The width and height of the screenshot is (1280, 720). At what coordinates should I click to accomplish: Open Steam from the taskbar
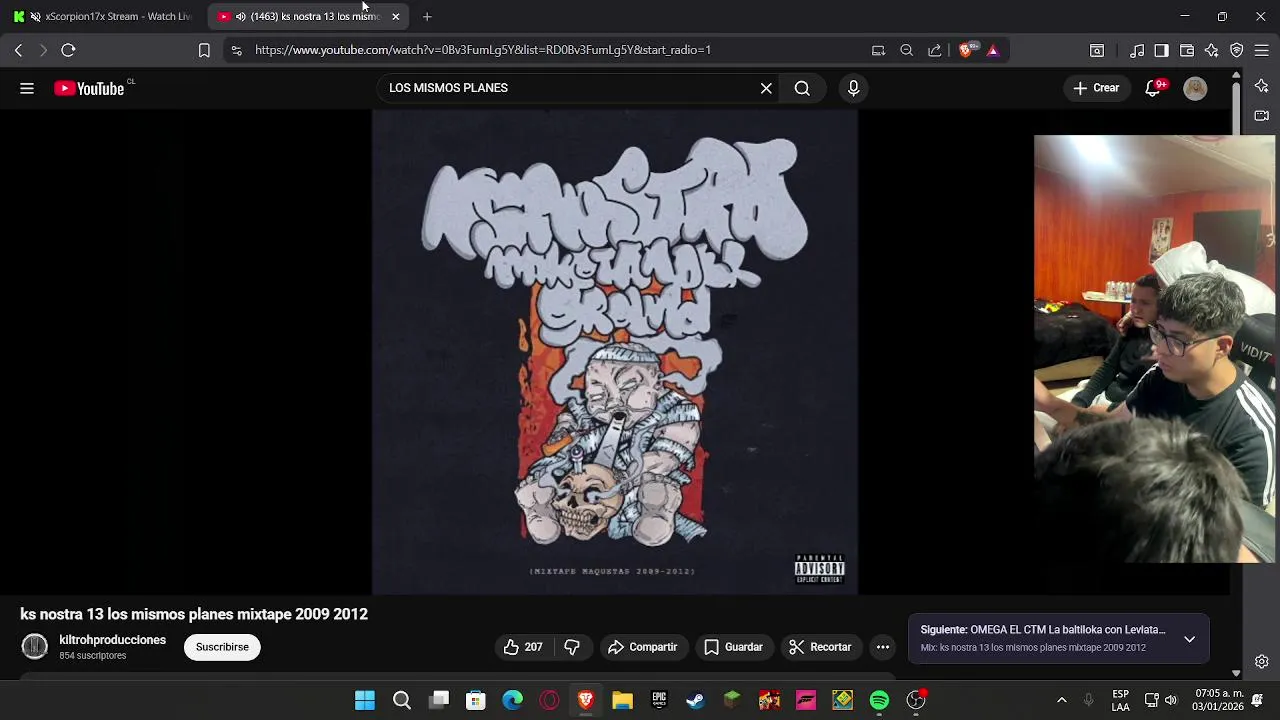tap(696, 701)
